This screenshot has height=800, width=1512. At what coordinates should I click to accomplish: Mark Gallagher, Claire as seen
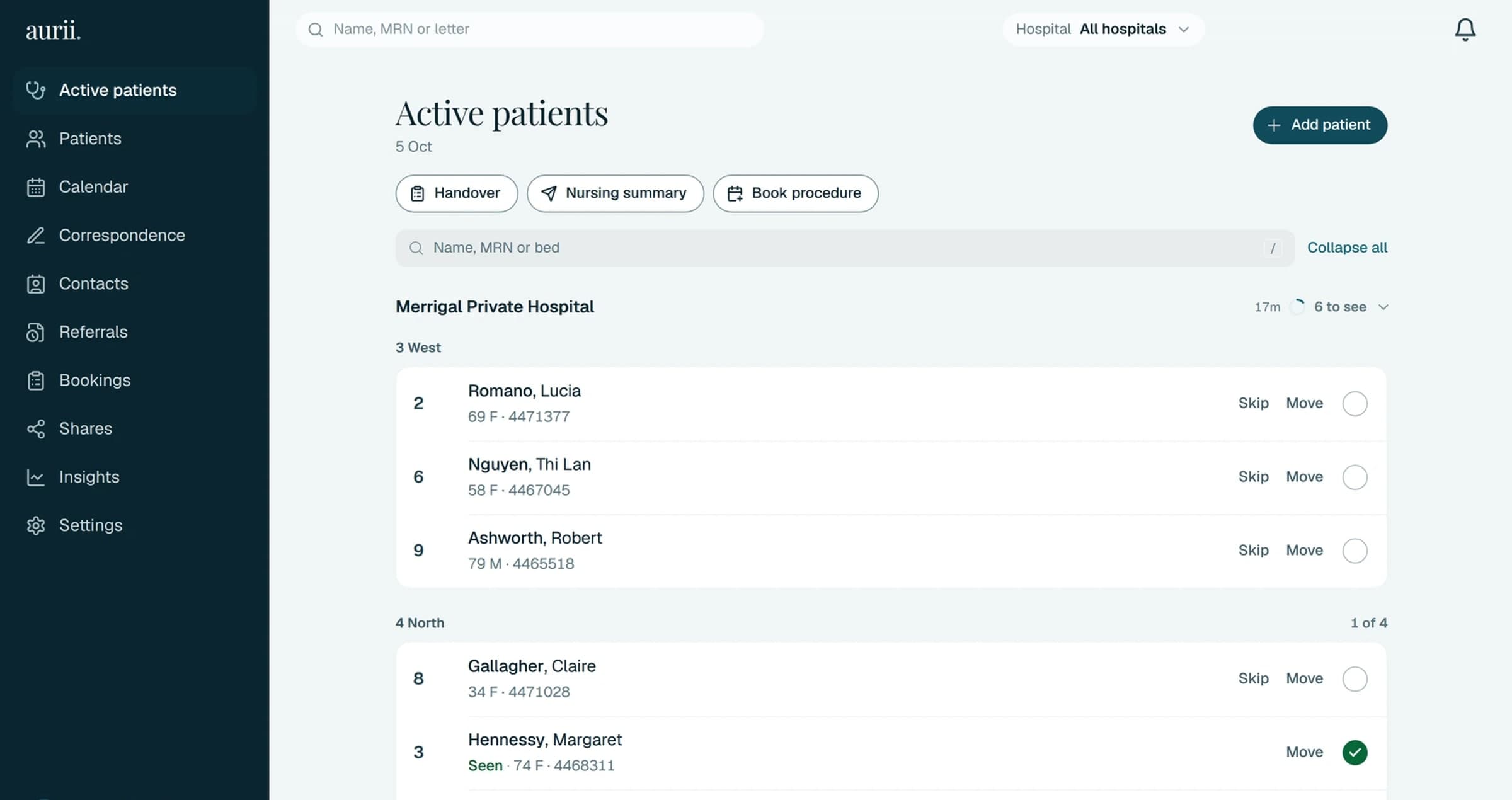pos(1354,678)
